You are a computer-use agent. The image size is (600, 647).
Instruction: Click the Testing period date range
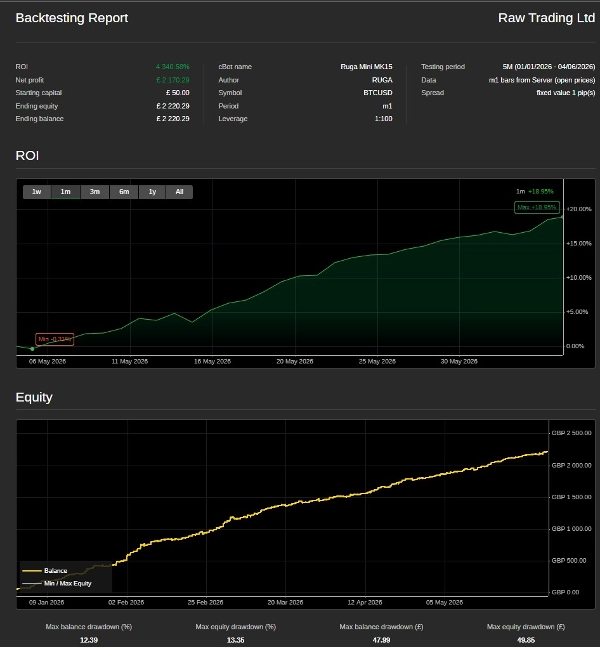click(549, 67)
